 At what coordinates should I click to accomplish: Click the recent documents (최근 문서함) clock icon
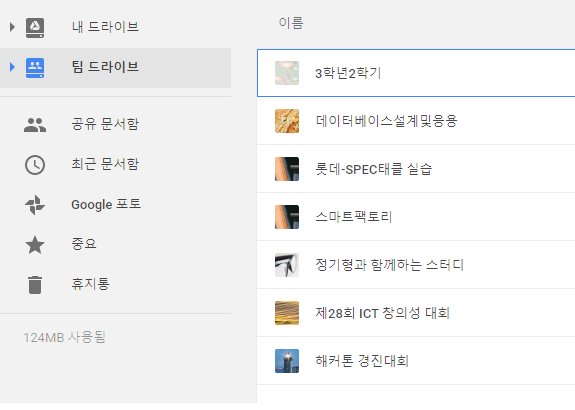point(35,165)
